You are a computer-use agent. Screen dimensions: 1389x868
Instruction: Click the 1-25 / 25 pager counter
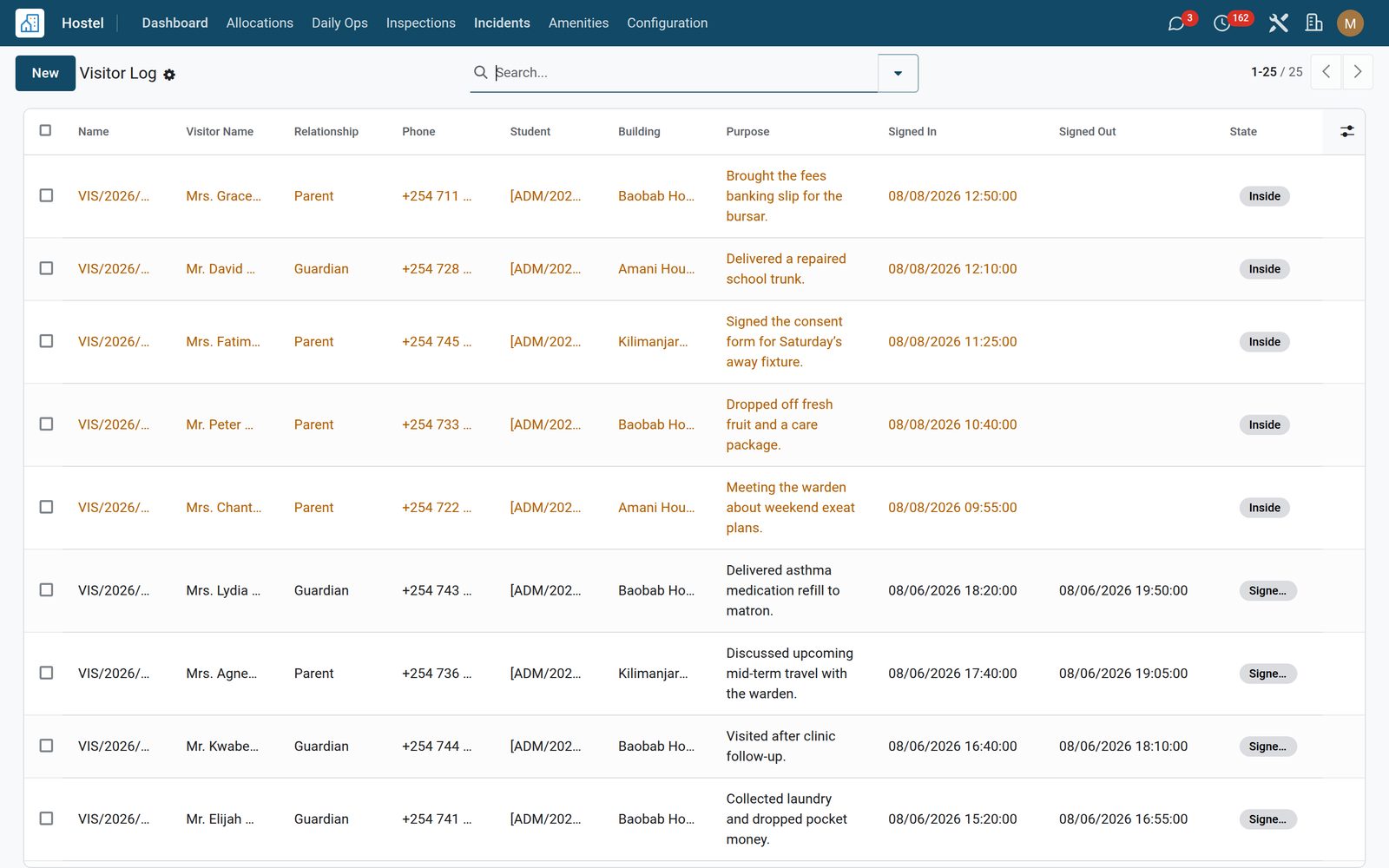[x=1276, y=72]
